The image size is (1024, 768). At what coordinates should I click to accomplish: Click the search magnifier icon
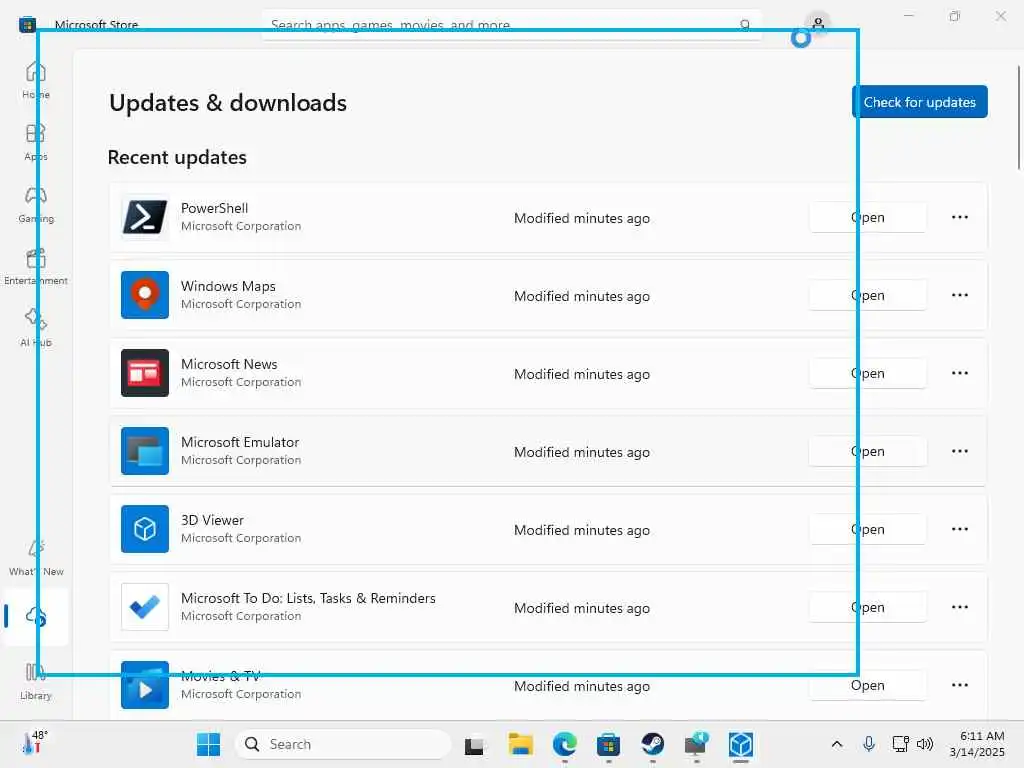[x=744, y=25]
